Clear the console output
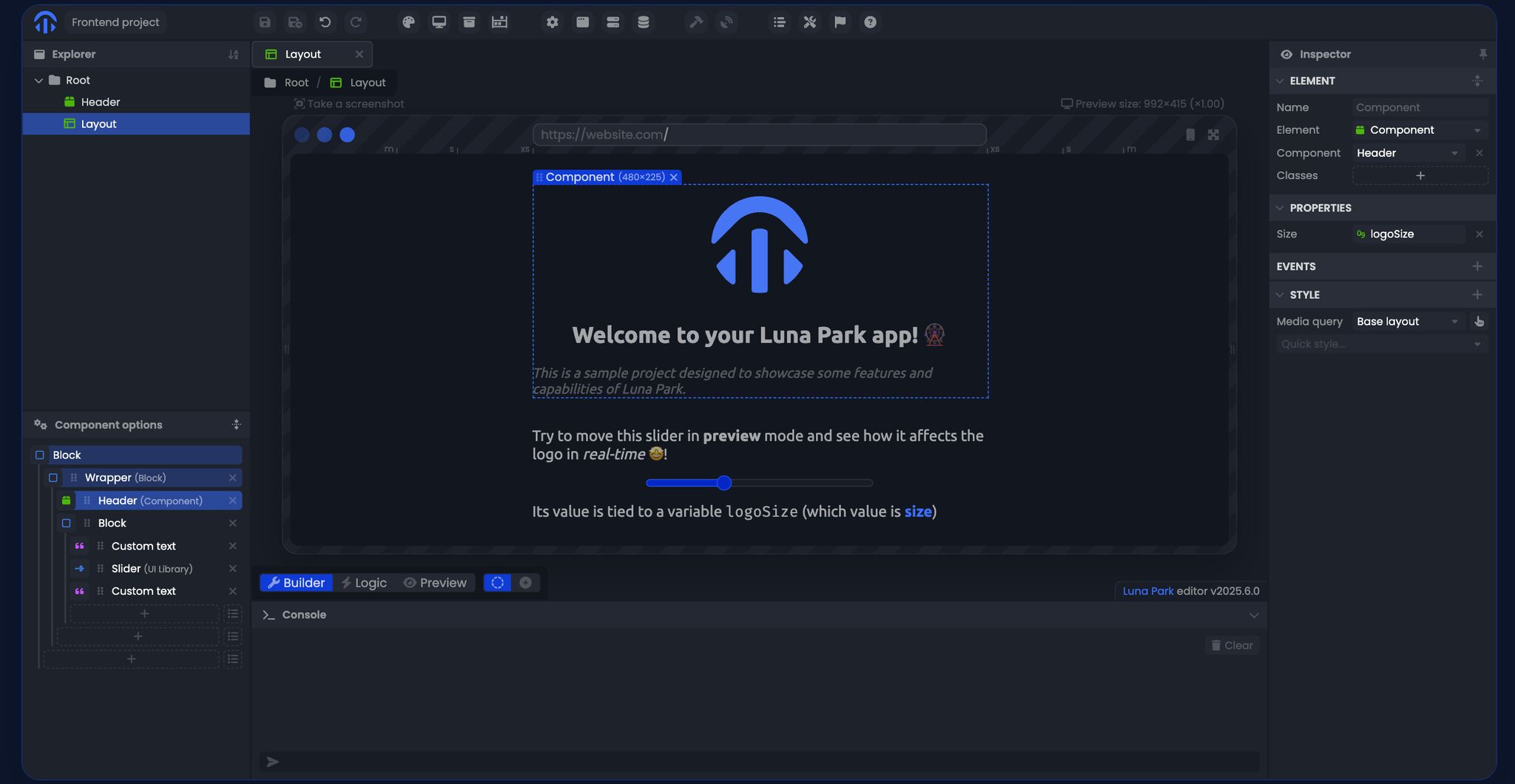The width and height of the screenshot is (1515, 784). [x=1232, y=645]
